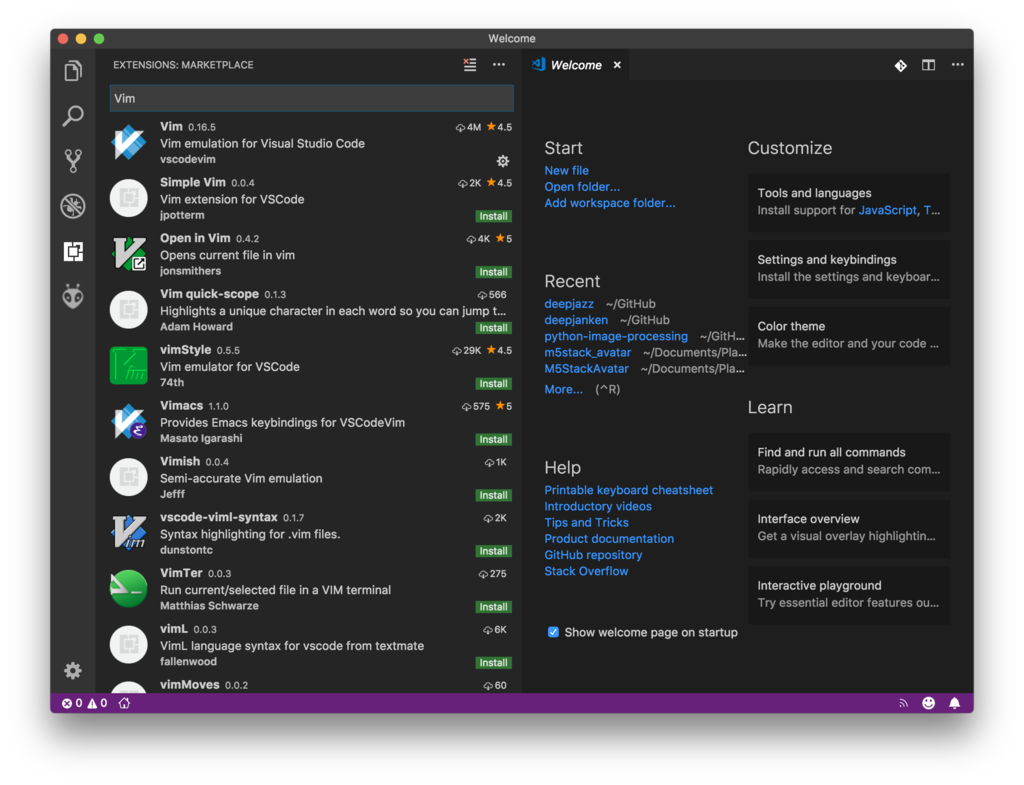Image resolution: width=1024 pixels, height=785 pixels.
Task: Click the home icon in status bar
Action: [x=124, y=703]
